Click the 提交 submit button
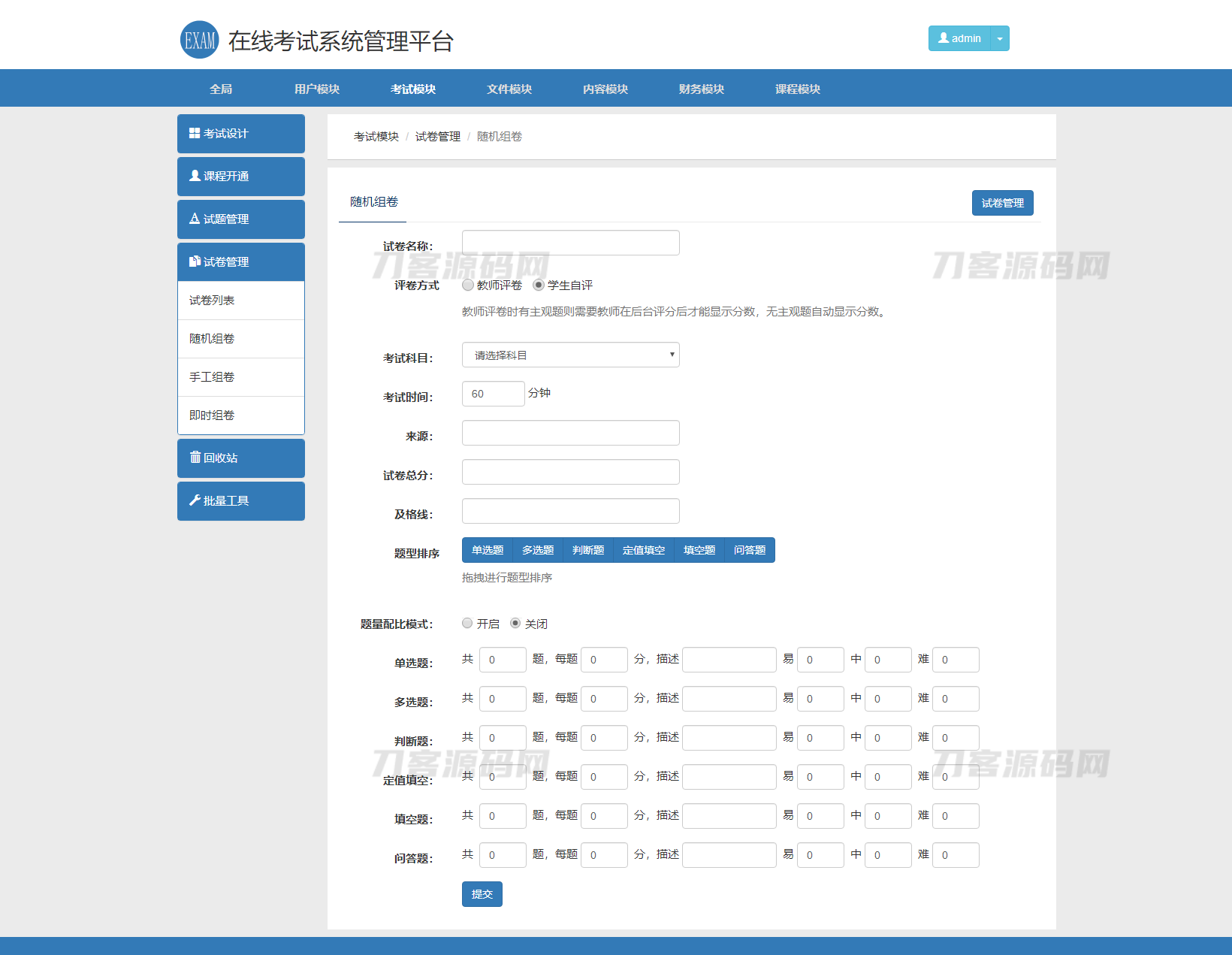The width and height of the screenshot is (1232, 955). click(482, 894)
